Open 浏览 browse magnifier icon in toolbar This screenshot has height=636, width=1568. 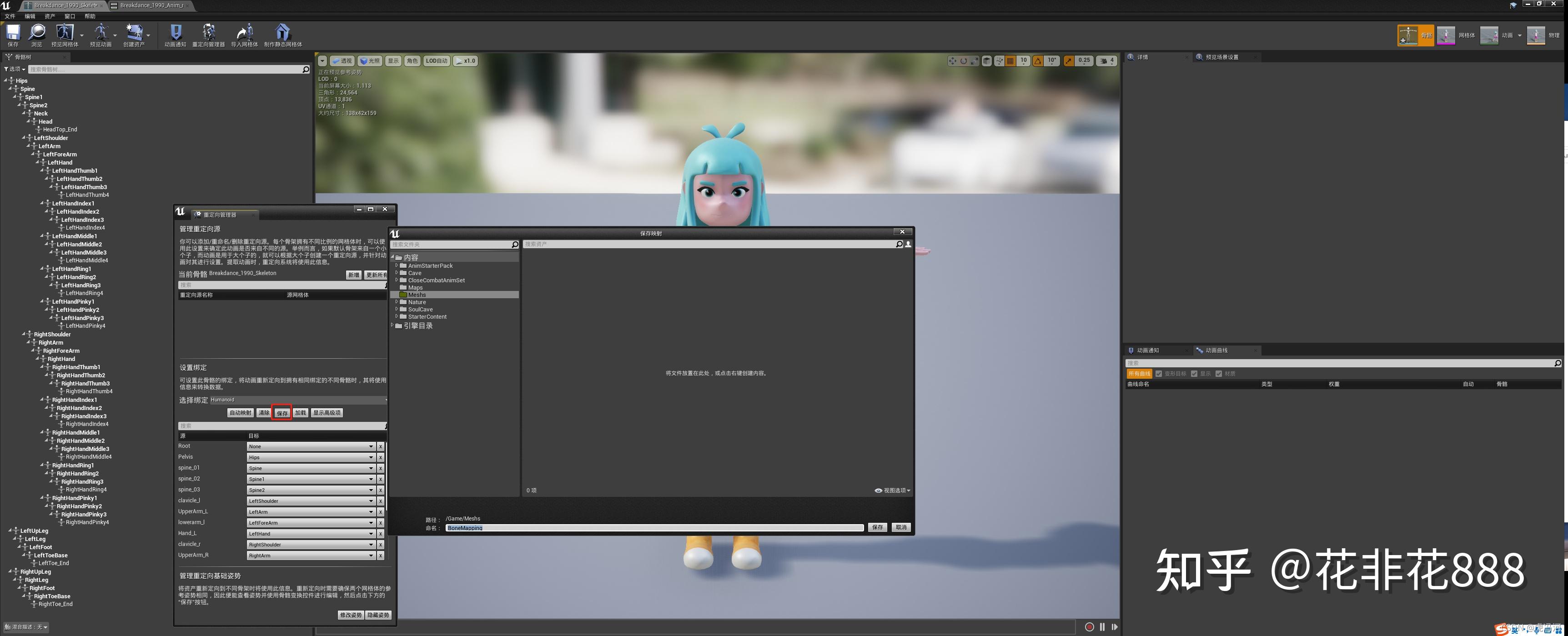(37, 33)
